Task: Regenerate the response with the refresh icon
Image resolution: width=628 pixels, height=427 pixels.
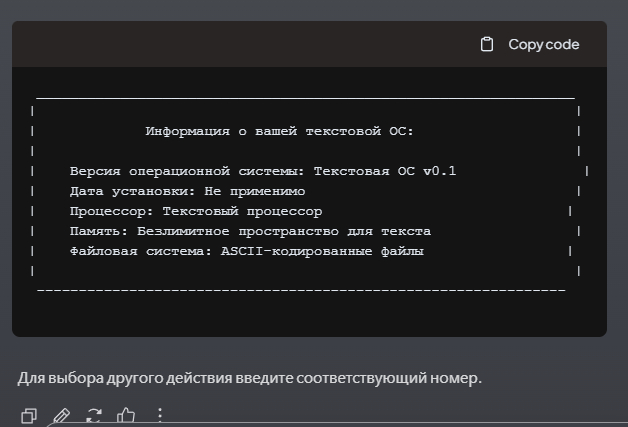Action: [x=94, y=414]
